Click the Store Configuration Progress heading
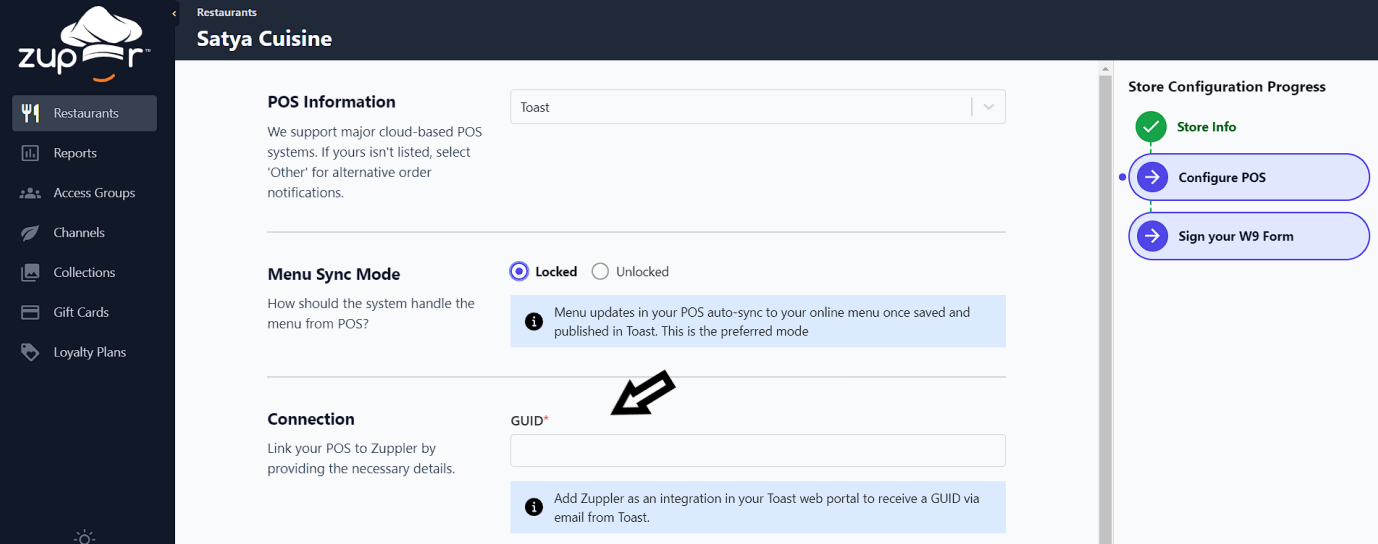The width and height of the screenshot is (1378, 544). click(x=1227, y=87)
